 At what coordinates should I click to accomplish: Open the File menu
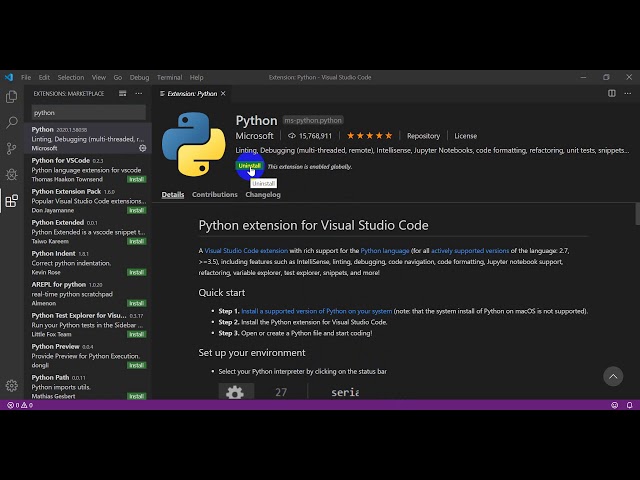26,77
